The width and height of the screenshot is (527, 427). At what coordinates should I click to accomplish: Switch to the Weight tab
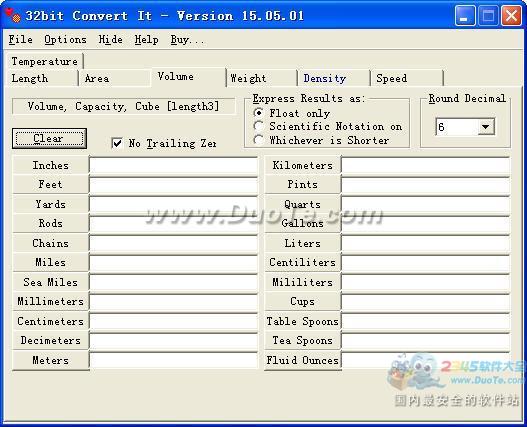pyautogui.click(x=262, y=78)
